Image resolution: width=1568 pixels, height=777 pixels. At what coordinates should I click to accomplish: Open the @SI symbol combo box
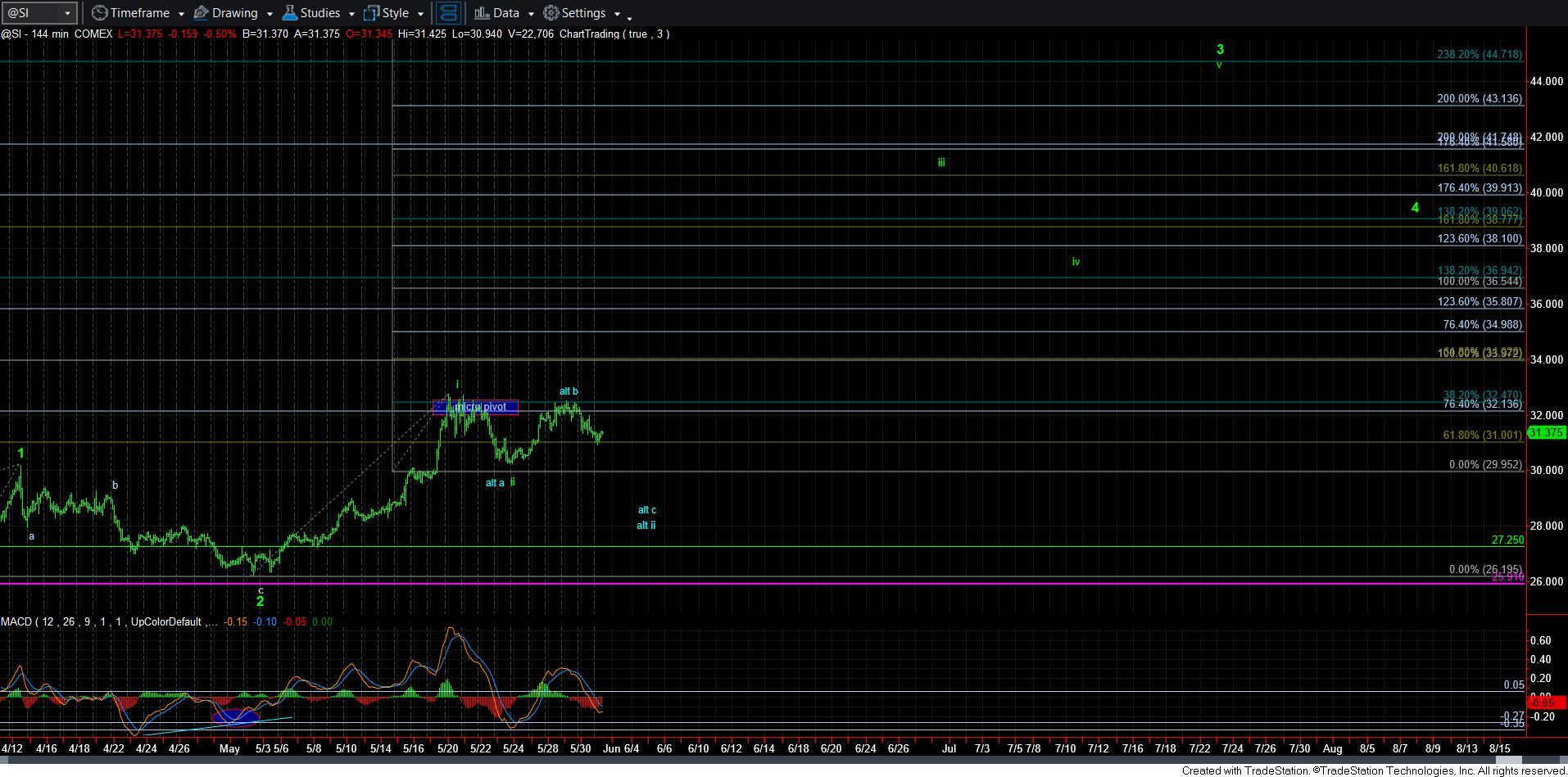39,13
